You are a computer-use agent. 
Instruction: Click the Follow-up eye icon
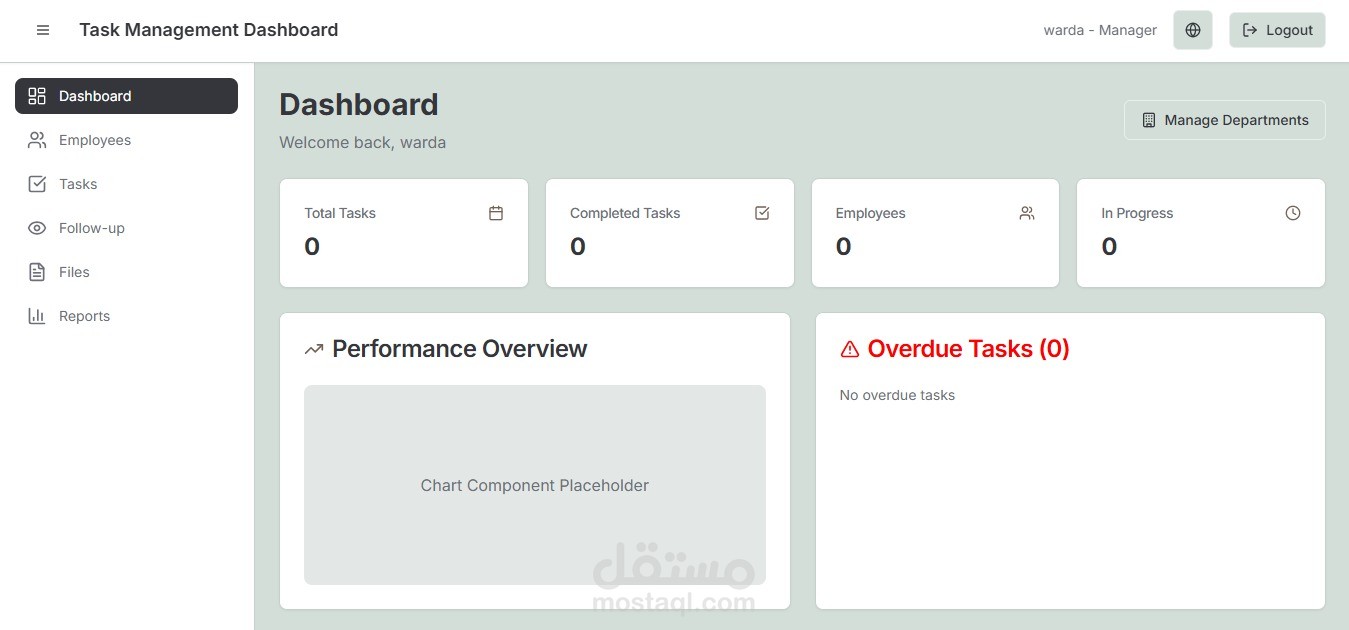[x=37, y=227]
